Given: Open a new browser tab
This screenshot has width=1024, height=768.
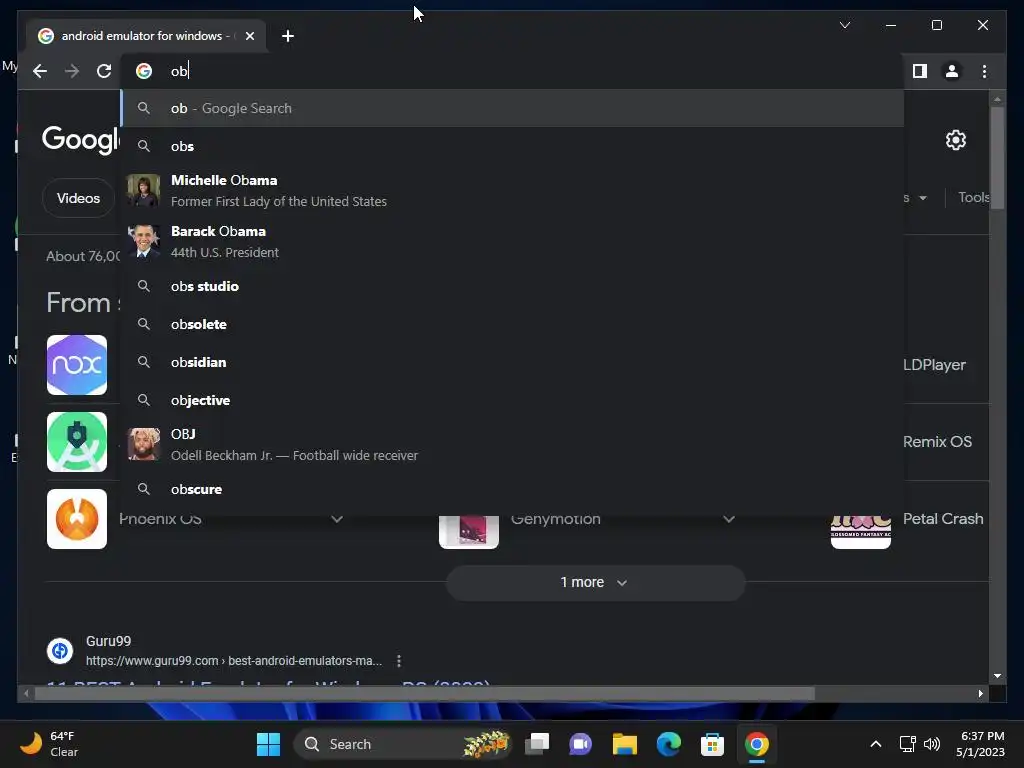Looking at the screenshot, I should tap(288, 36).
